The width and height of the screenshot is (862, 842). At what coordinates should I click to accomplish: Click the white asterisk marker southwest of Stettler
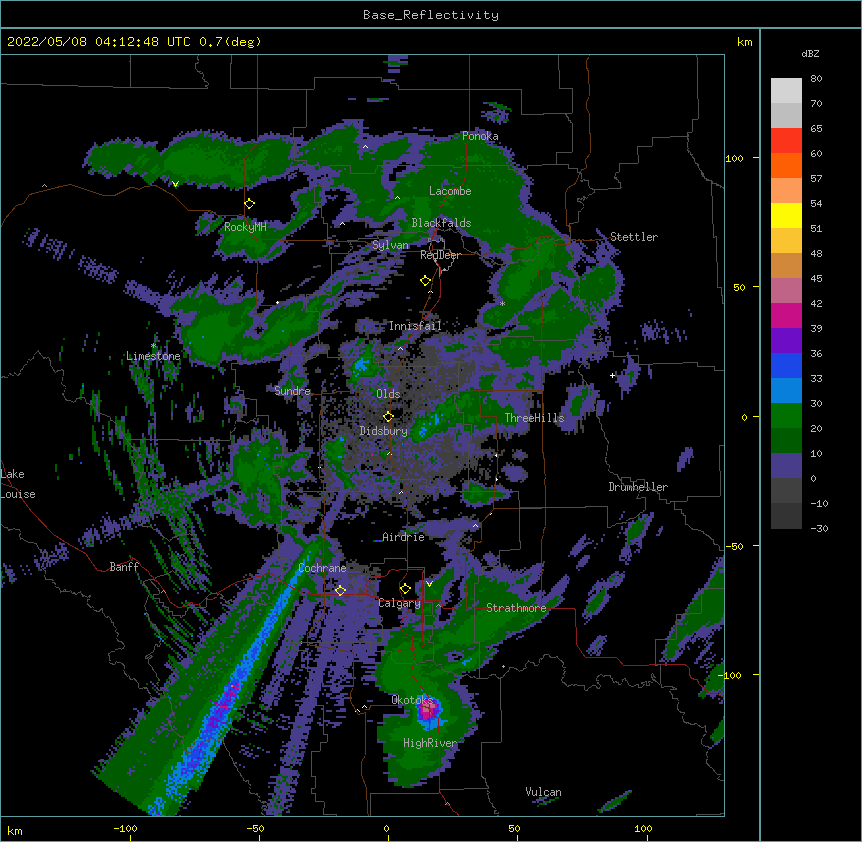(502, 303)
